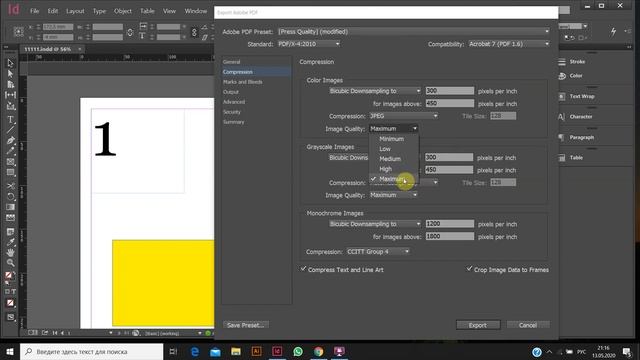Open Color Images Bicubic Downsampling dropdown
640x360 pixels.
375,91
